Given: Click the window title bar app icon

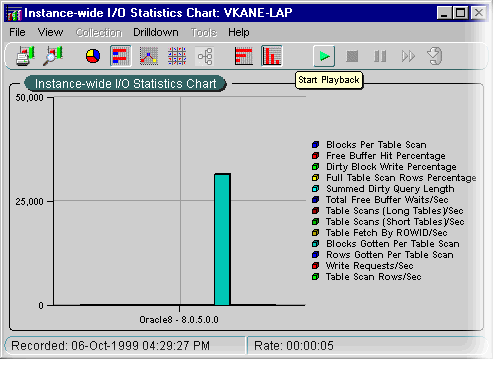Looking at the screenshot, I should click(x=14, y=13).
